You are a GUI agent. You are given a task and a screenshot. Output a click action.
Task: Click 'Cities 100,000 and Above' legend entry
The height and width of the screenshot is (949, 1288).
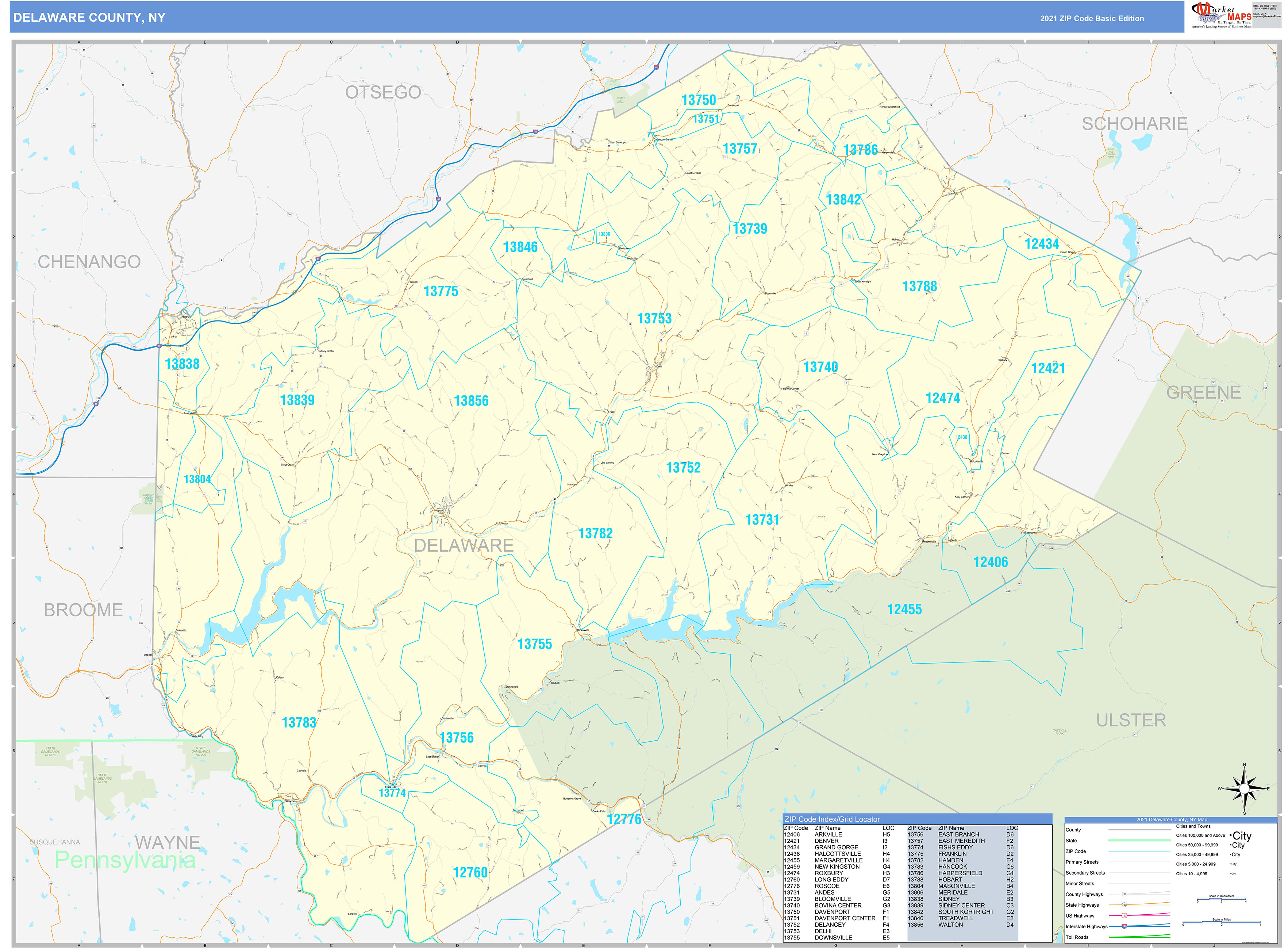coord(1200,835)
